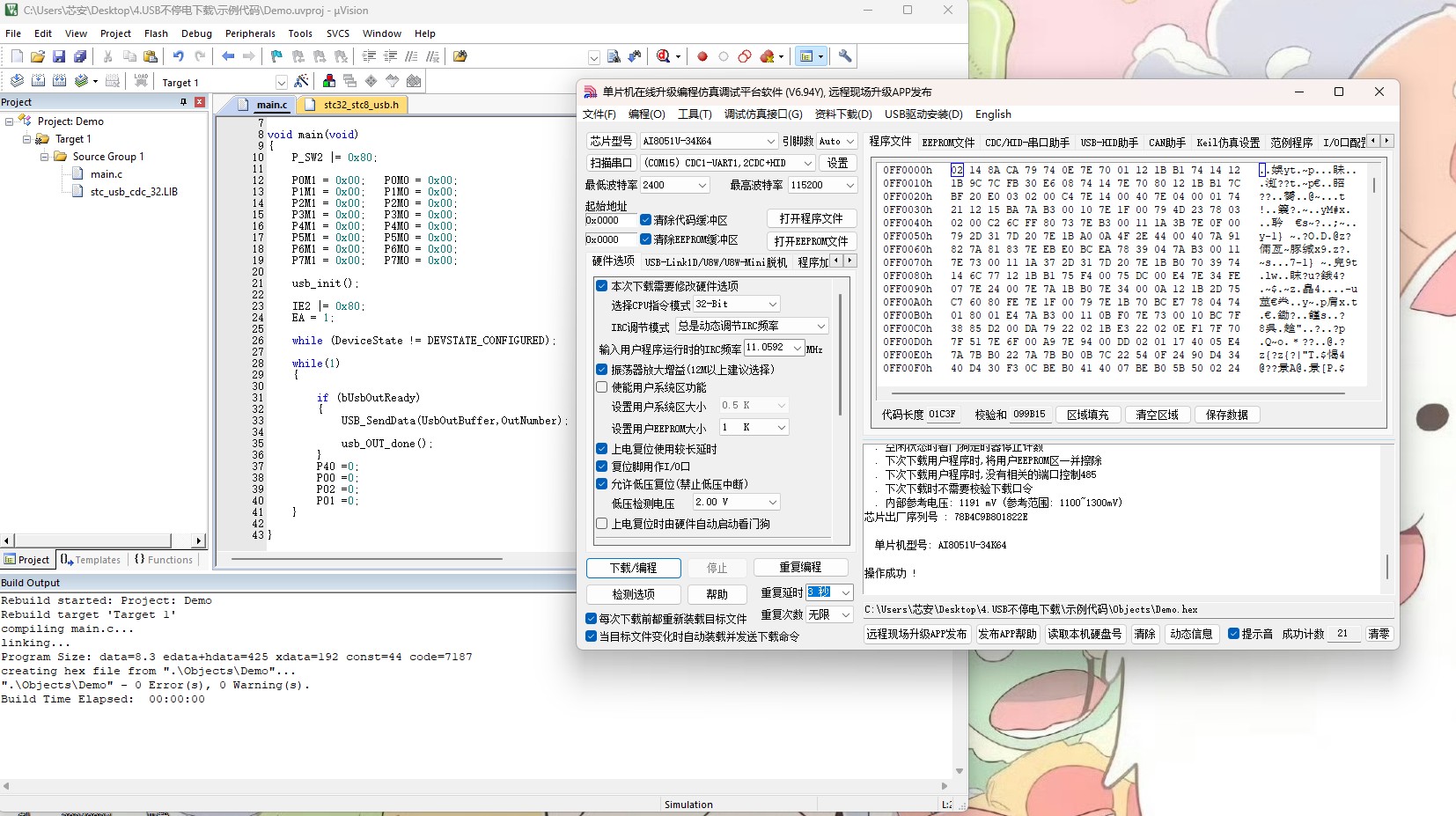Click the Rebuild all target files icon
The height and width of the screenshot is (816, 1456).
[59, 81]
